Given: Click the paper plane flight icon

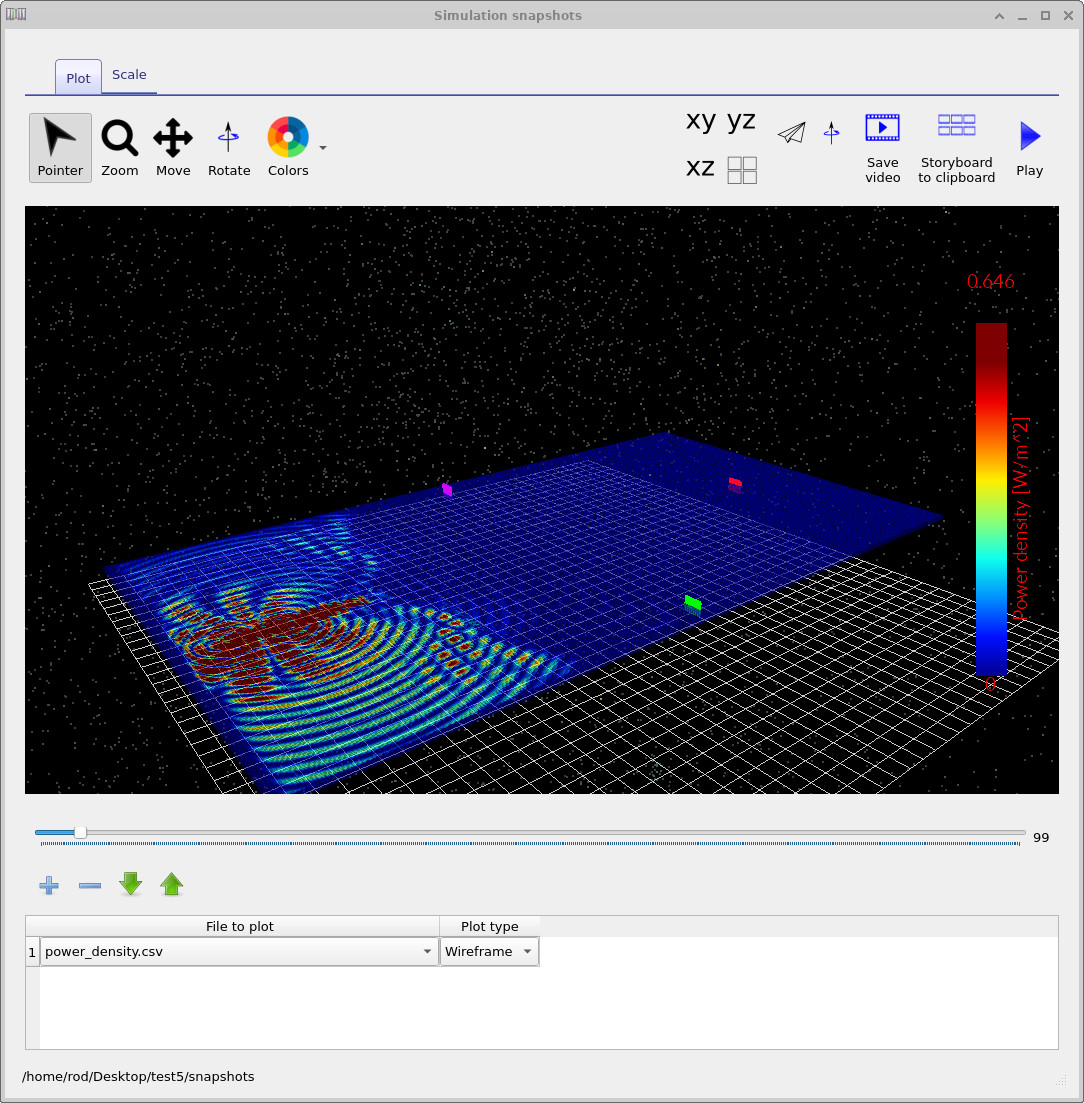Looking at the screenshot, I should tap(791, 131).
